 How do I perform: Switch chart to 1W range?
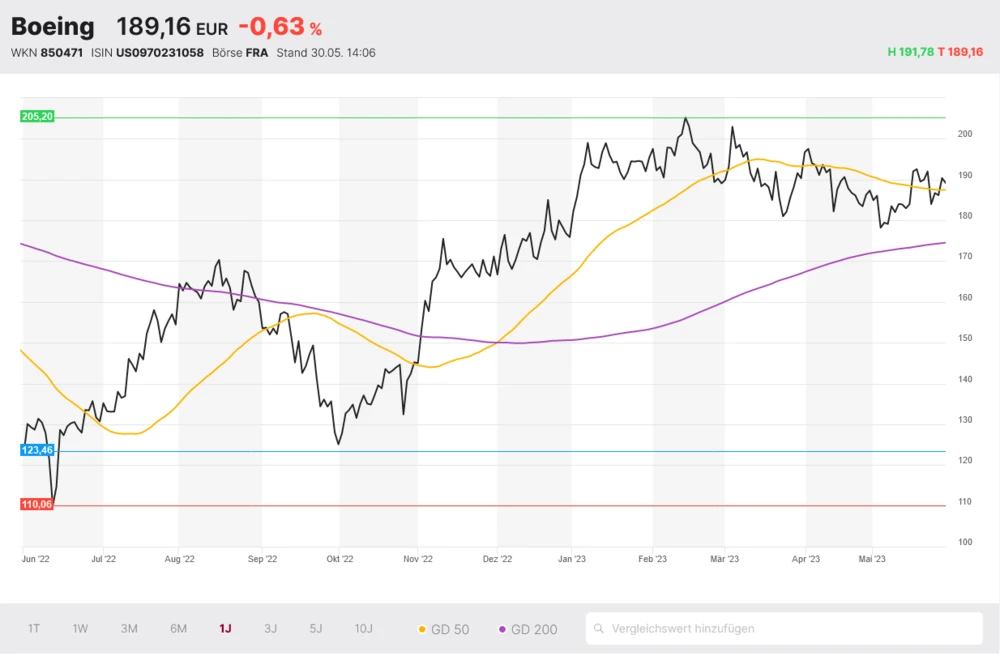[80, 629]
